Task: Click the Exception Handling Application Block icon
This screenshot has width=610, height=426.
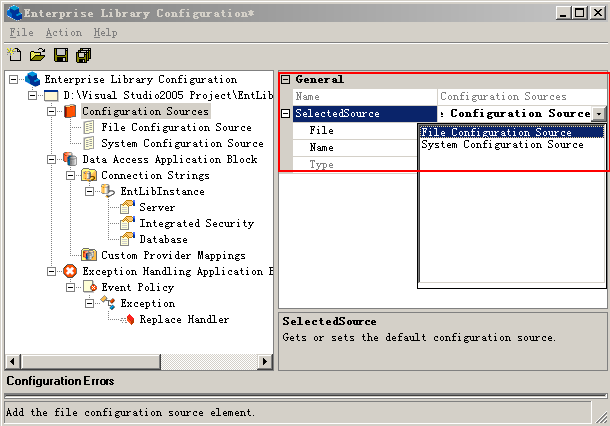Action: coord(70,272)
